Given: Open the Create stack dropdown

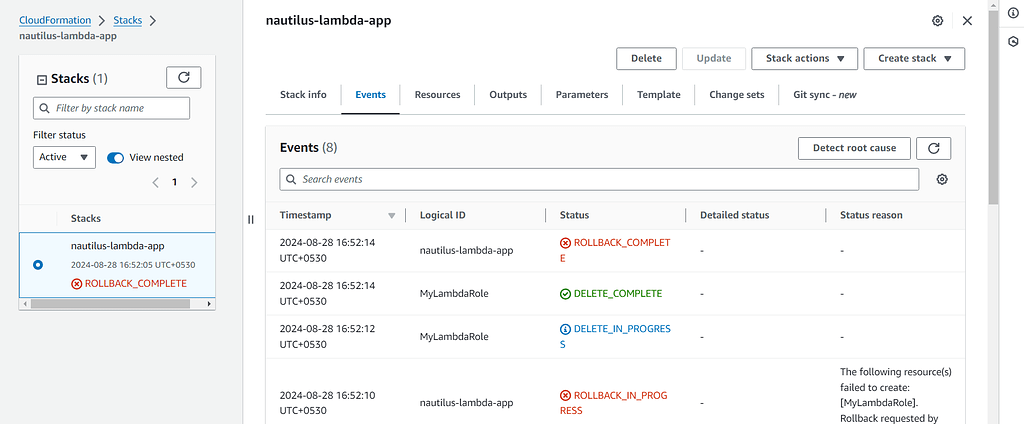Looking at the screenshot, I should coord(914,58).
